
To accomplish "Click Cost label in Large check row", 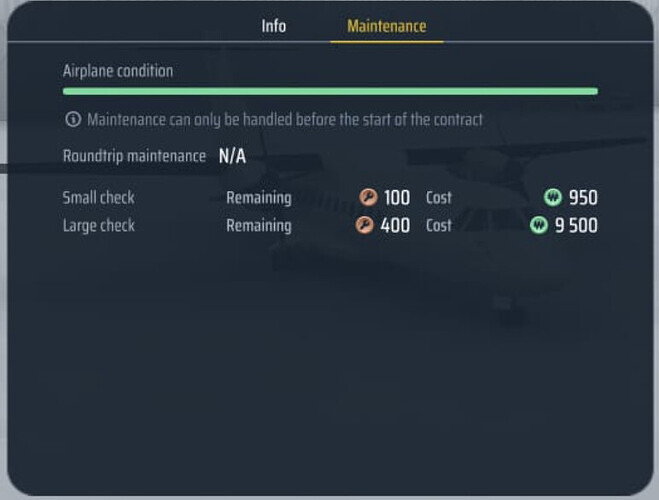I will [439, 226].
